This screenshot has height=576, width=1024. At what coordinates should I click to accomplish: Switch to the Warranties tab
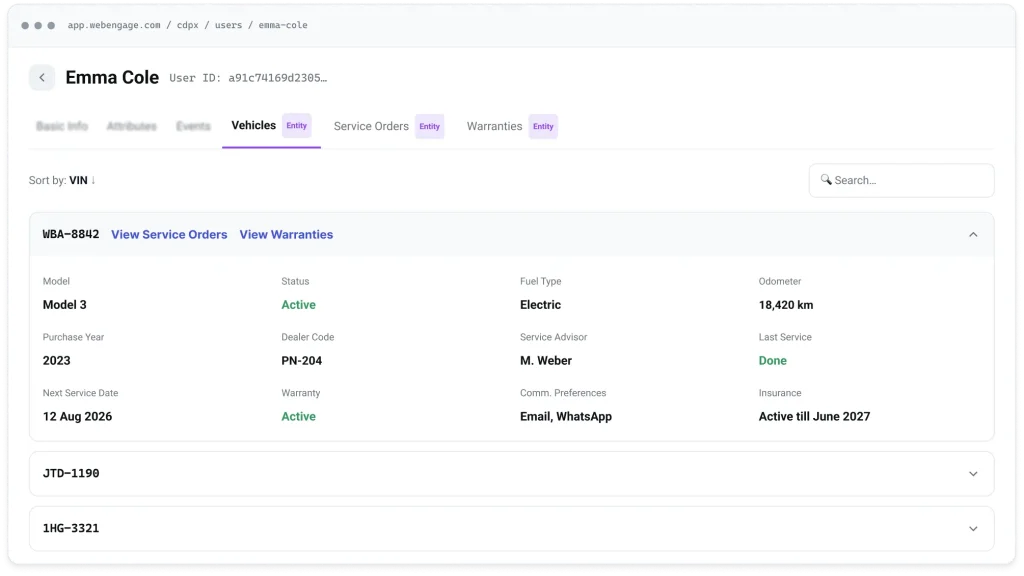(x=494, y=126)
